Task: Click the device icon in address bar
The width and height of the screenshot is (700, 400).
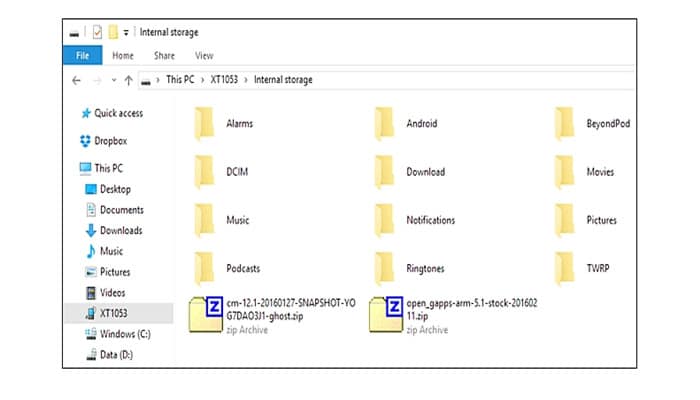Action: point(146,81)
